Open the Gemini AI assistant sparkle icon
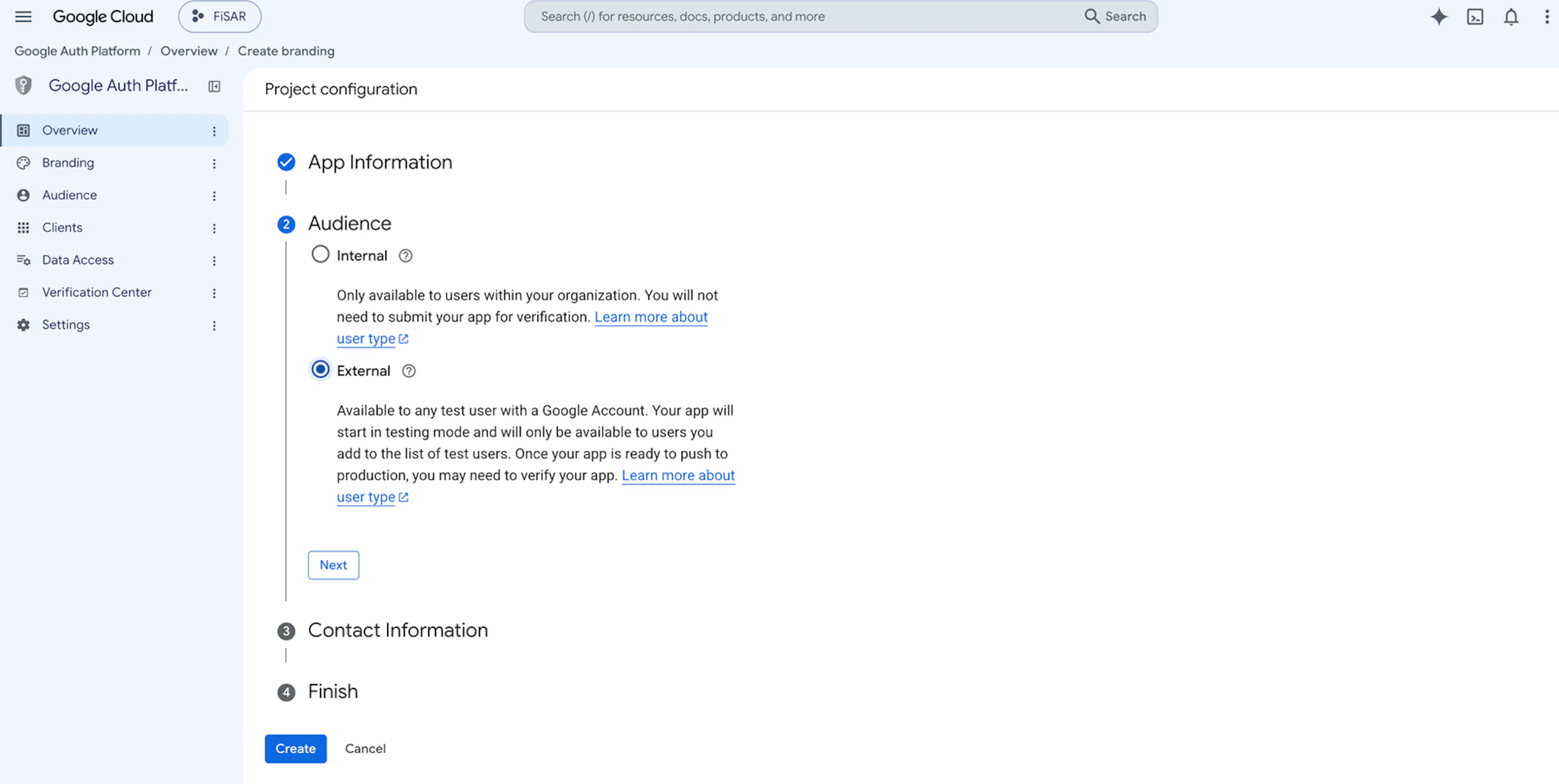 [1438, 16]
